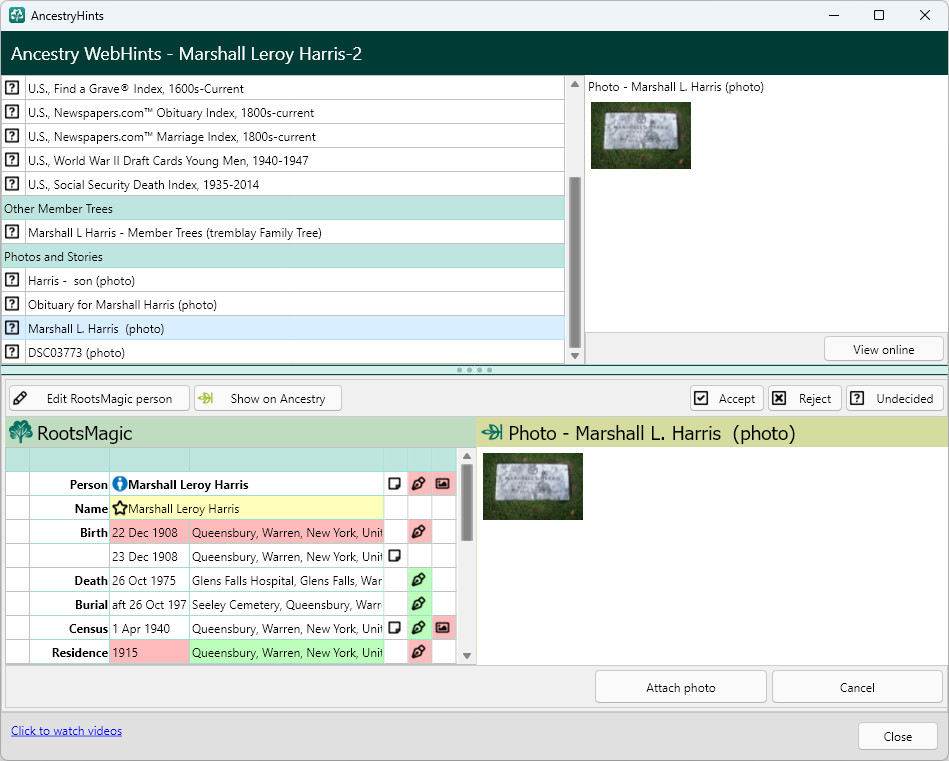Click status icon for Obituary for Marshall Harris
The height and width of the screenshot is (761, 949).
[12, 304]
